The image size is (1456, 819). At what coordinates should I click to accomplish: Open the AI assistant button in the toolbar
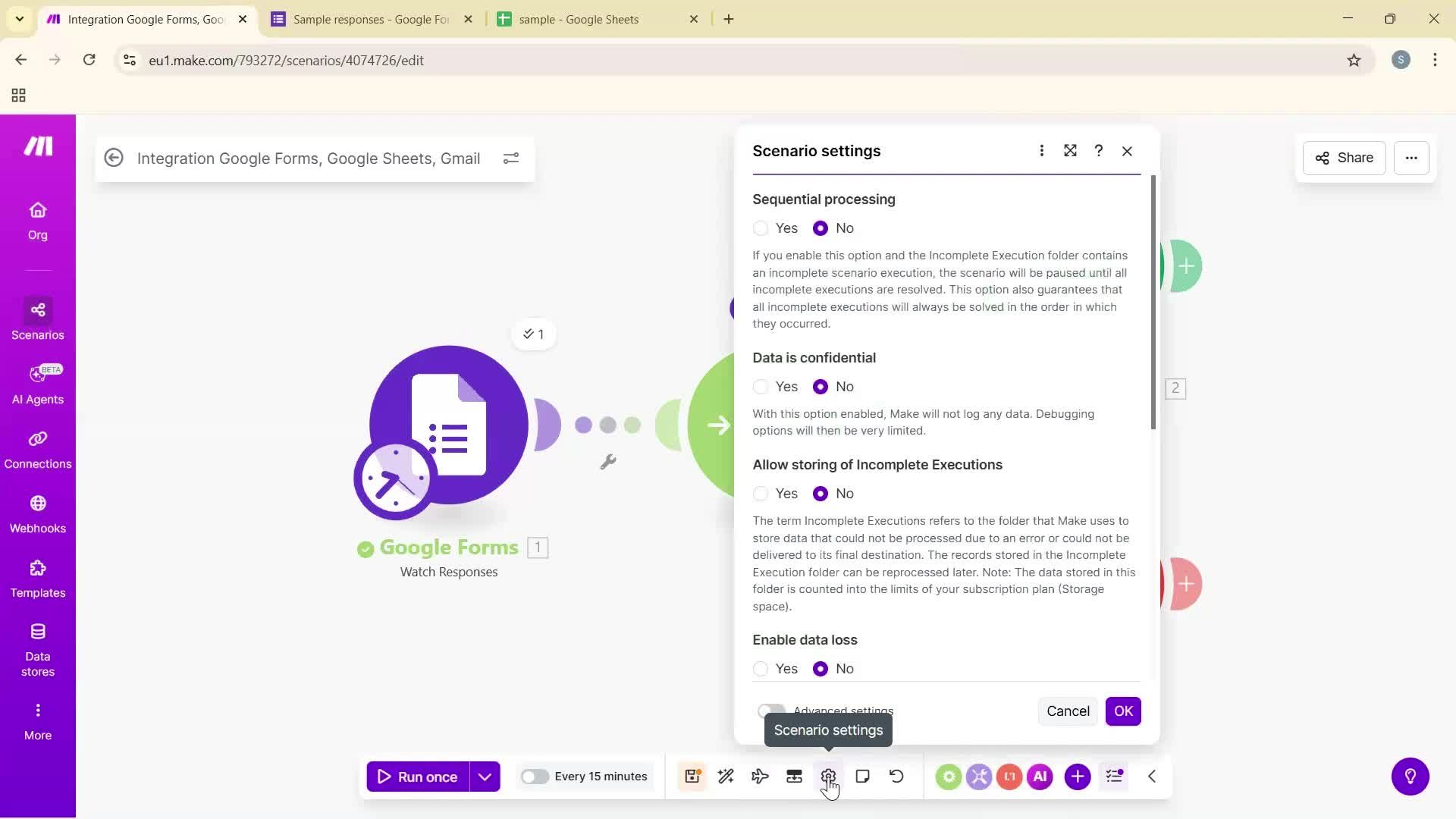[x=1040, y=776]
